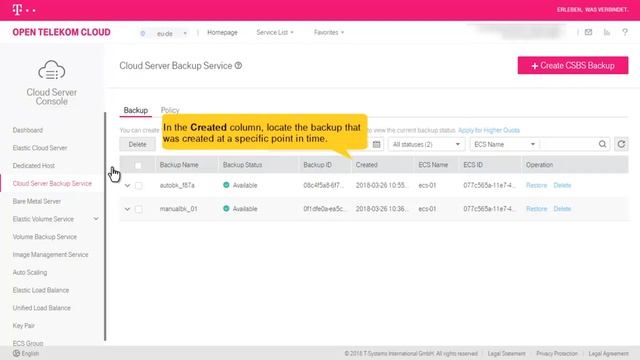Screen dimensions: 640x360
Task: Click Restore for manualbk_01
Action: [x=536, y=209]
